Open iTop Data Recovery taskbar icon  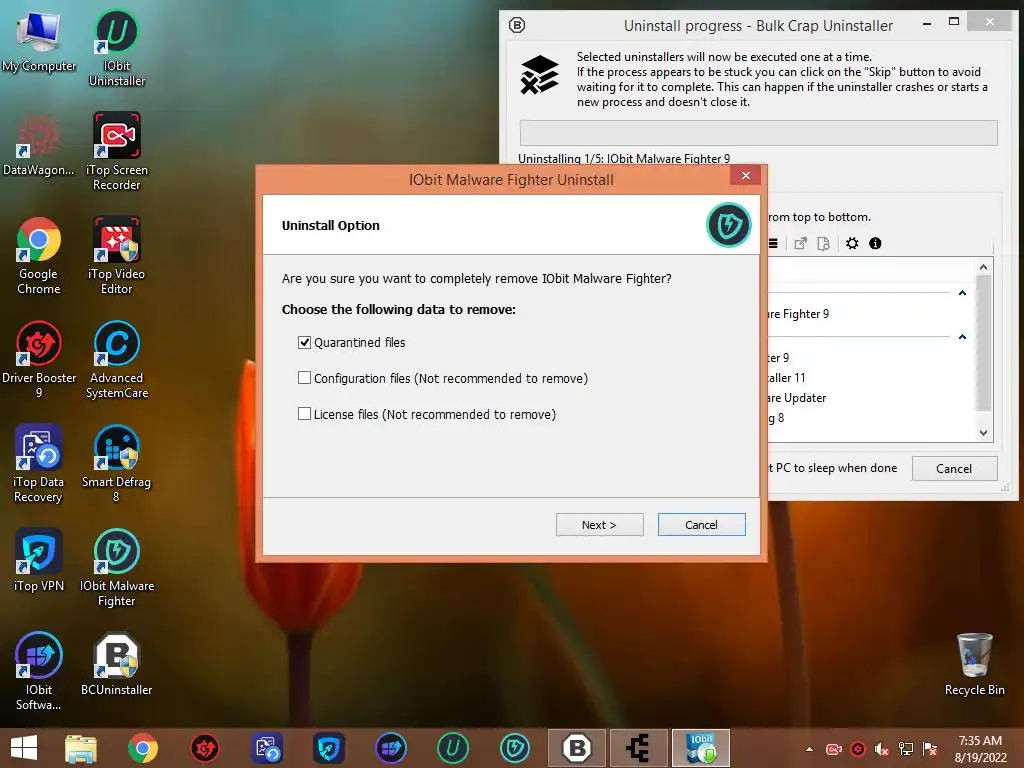(267, 748)
